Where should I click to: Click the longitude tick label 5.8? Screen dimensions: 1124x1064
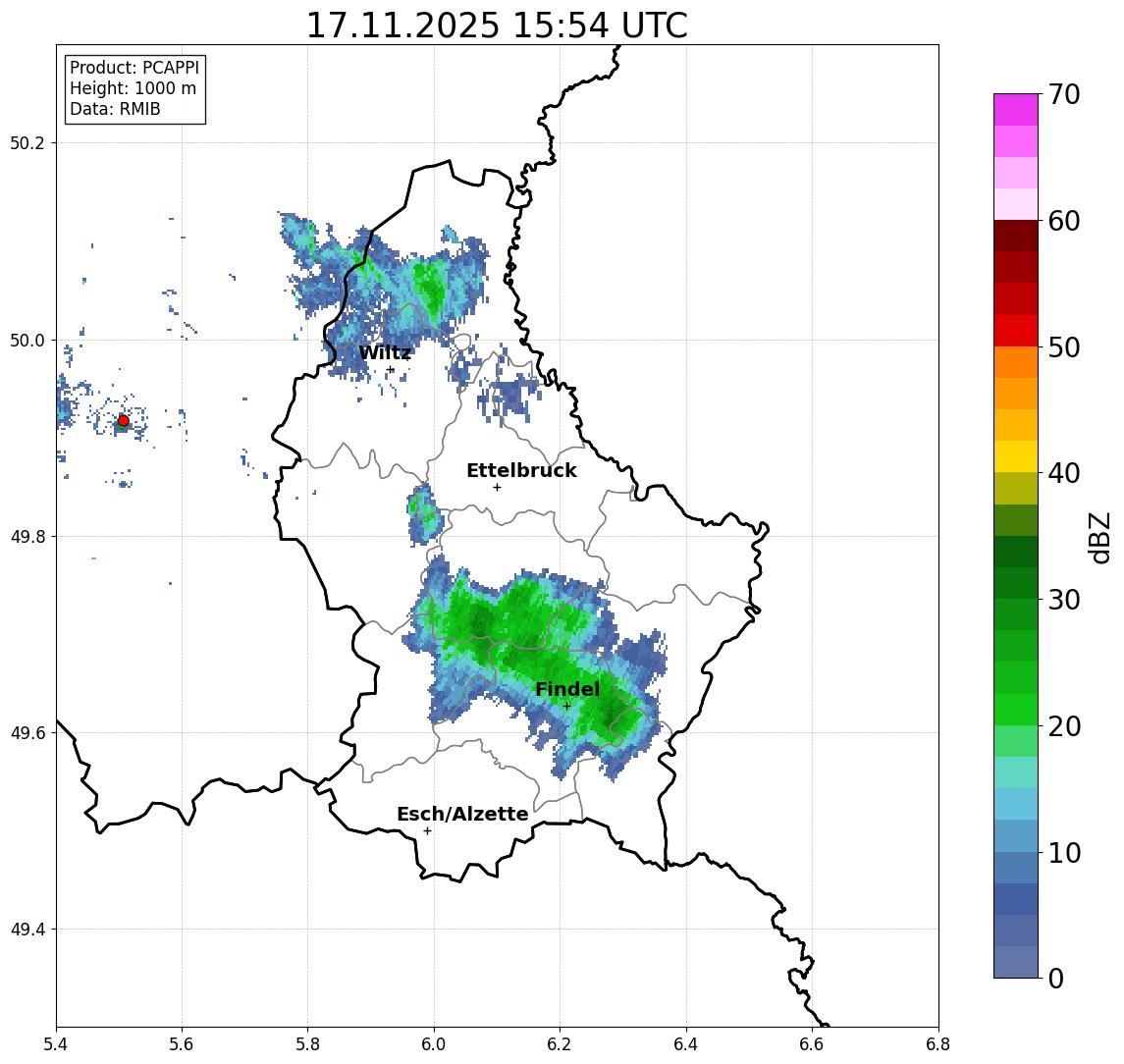point(307,1043)
